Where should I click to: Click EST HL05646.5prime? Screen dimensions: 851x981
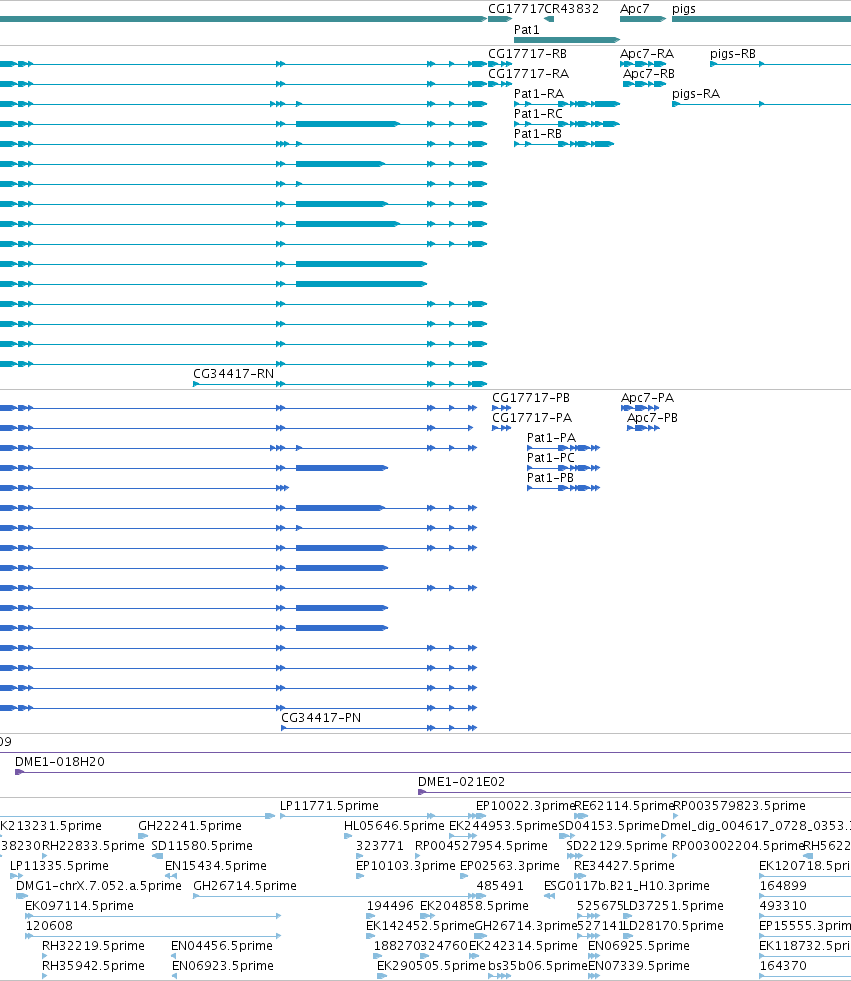coord(394,826)
